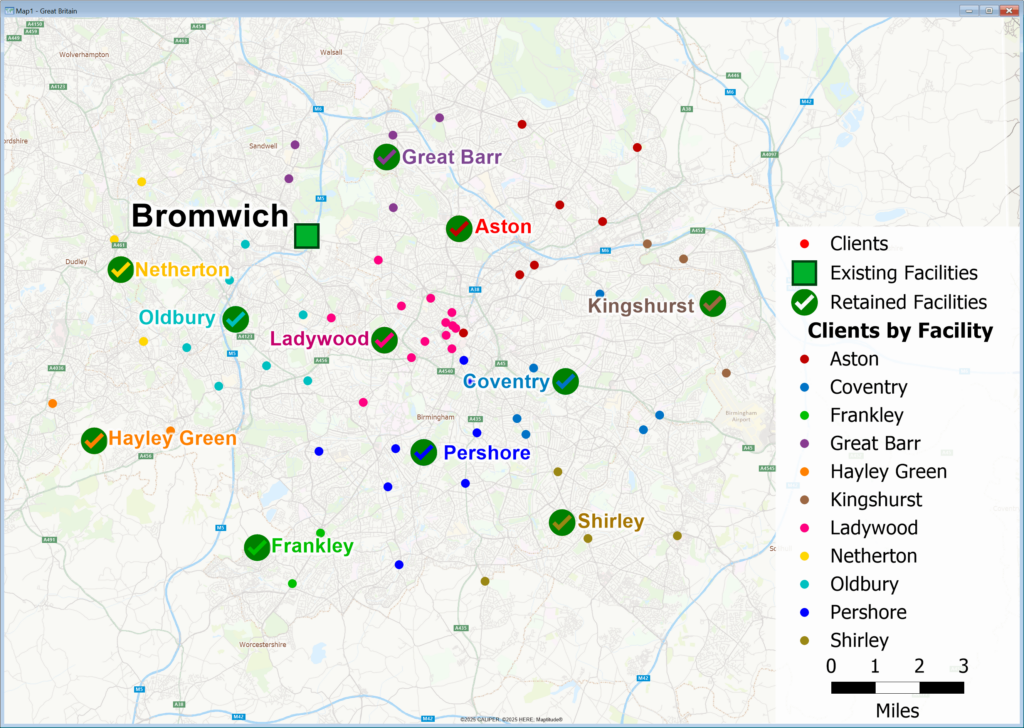This screenshot has width=1024, height=728.
Task: Click the Great Barr map label
Action: (452, 157)
